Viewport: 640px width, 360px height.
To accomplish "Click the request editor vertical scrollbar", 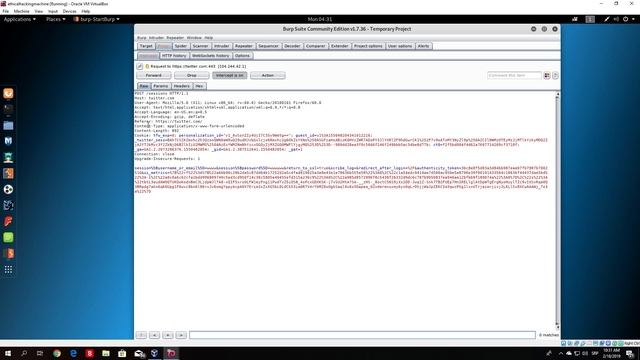I will (558, 210).
